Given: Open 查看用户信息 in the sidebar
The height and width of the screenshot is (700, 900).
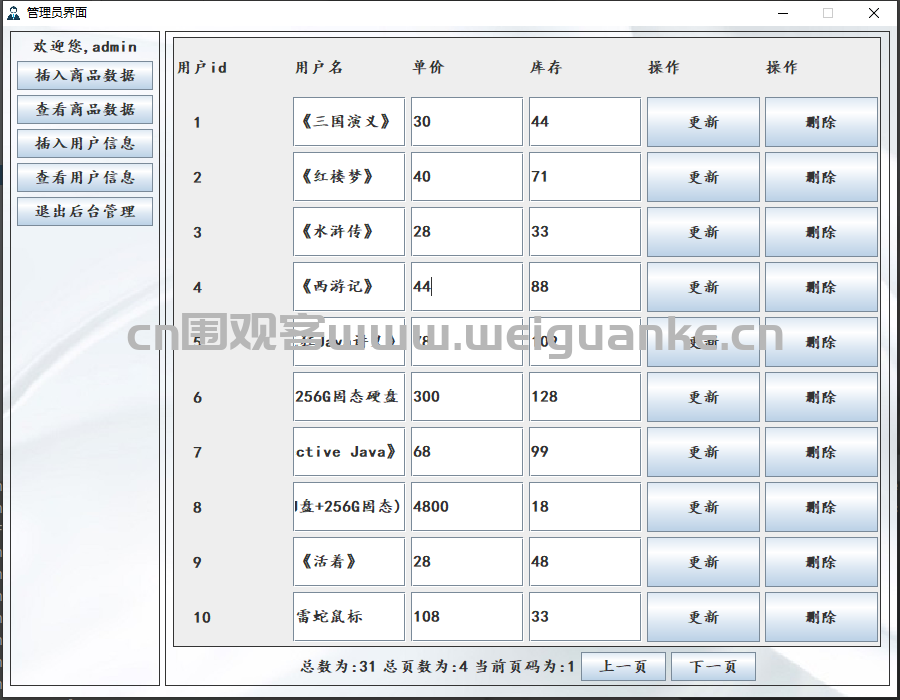Looking at the screenshot, I should click(x=85, y=177).
